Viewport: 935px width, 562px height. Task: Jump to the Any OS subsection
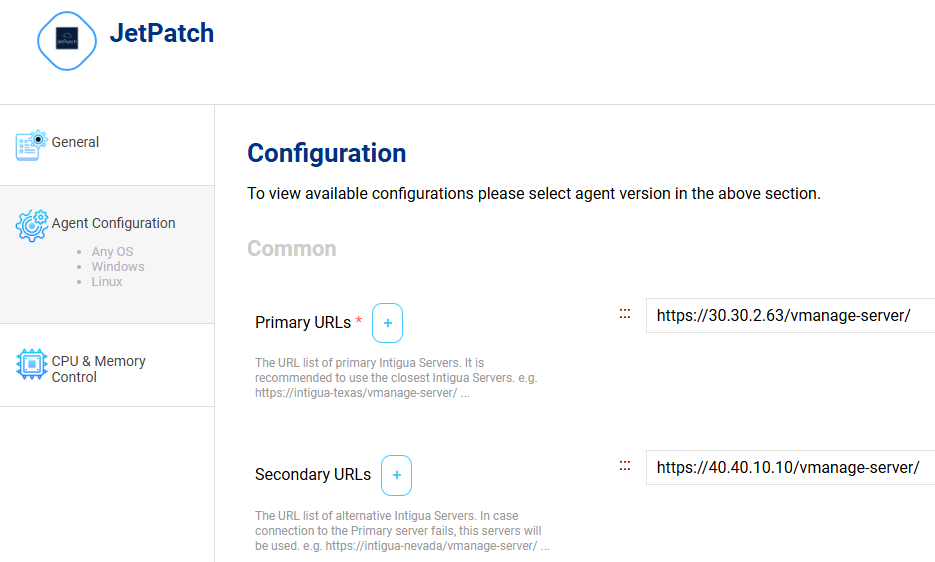point(112,252)
